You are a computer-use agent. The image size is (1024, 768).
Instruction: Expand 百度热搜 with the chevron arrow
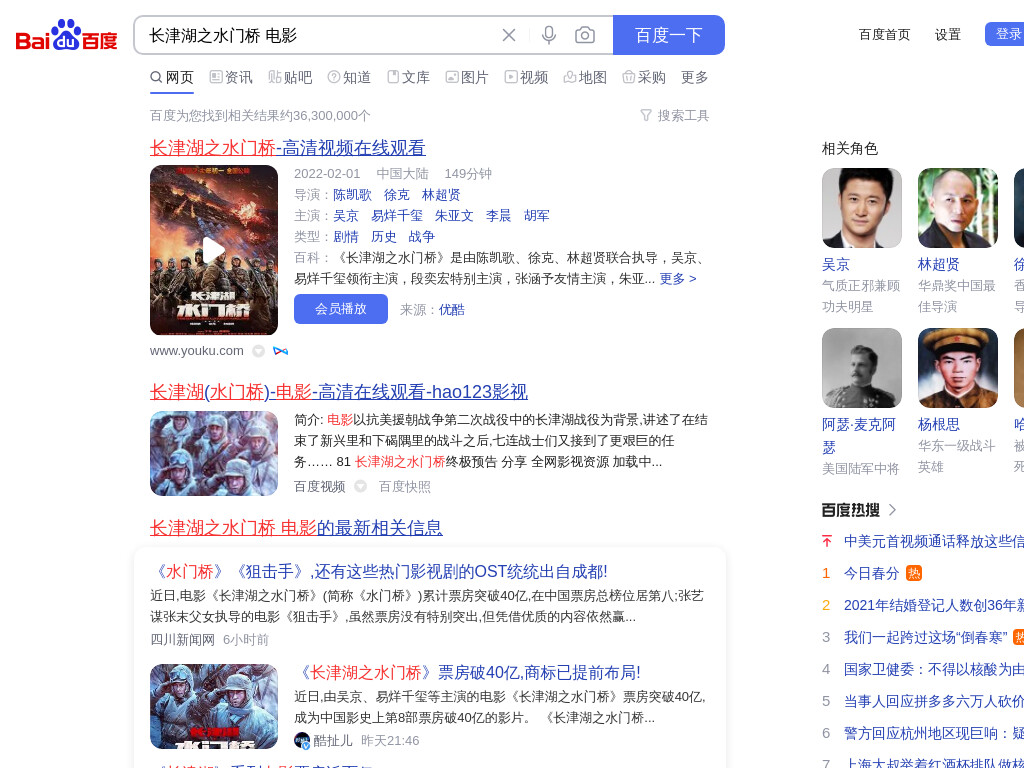pyautogui.click(x=893, y=509)
